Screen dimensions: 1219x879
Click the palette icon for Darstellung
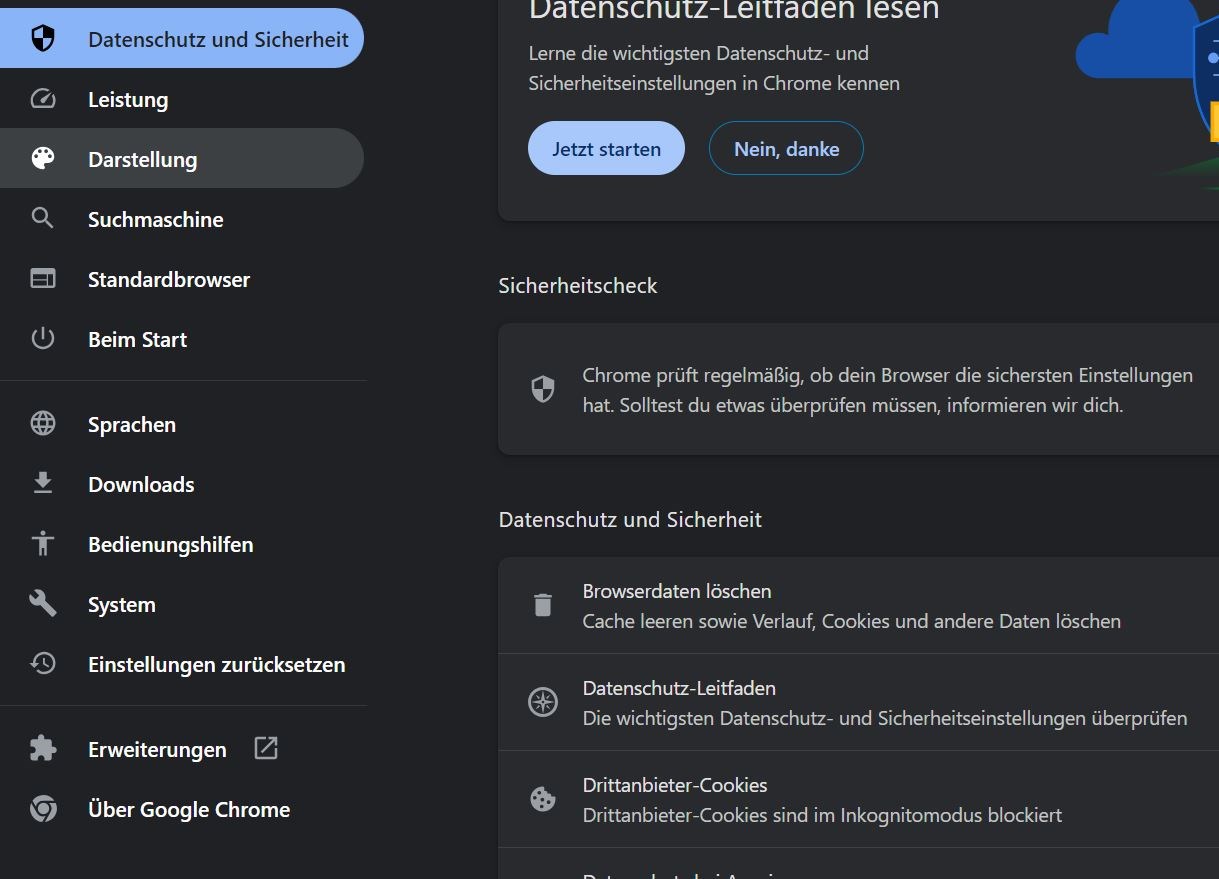pyautogui.click(x=43, y=159)
